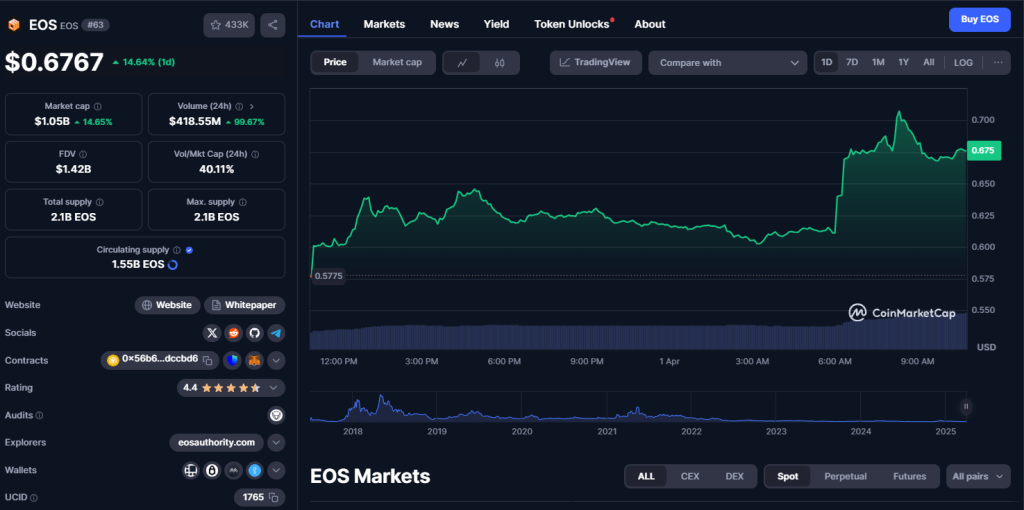The height and width of the screenshot is (510, 1024).
Task: Click the Vol/Mkt Cap info icon
Action: (255, 154)
